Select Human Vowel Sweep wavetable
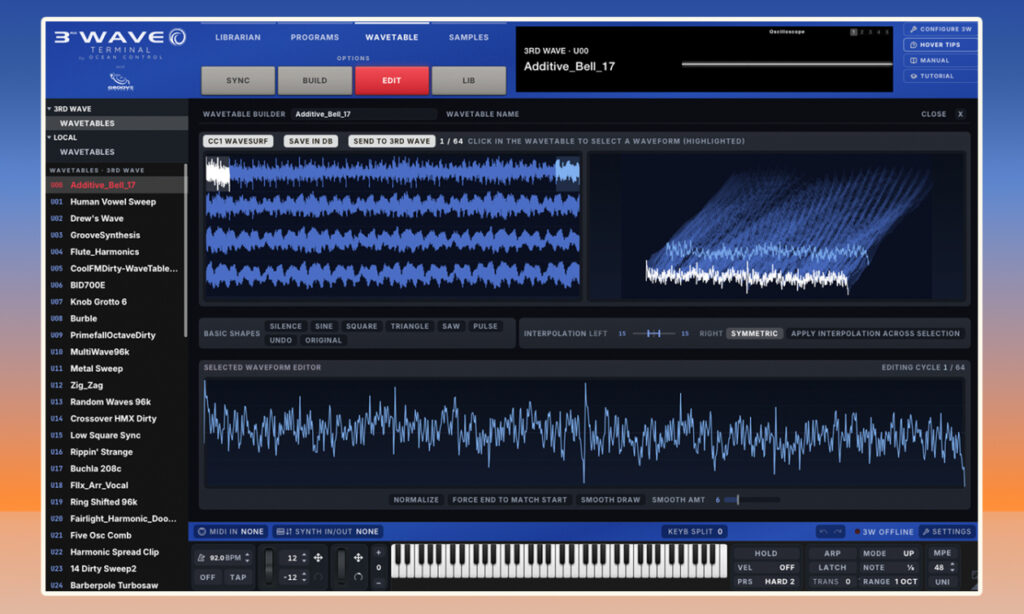Viewport: 1024px width, 614px height. [x=113, y=202]
